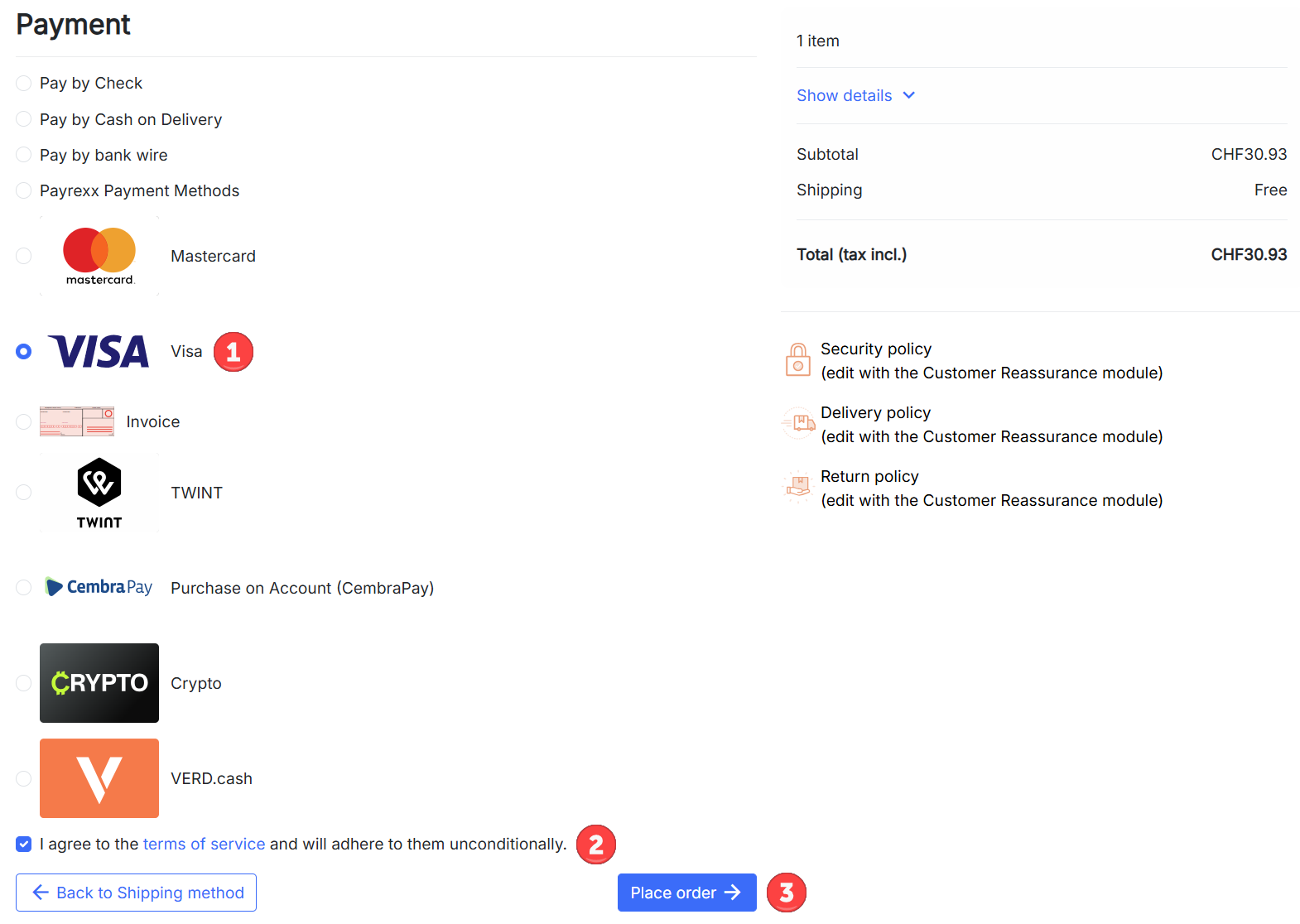Click the Invoice payment slip icon

(77, 421)
